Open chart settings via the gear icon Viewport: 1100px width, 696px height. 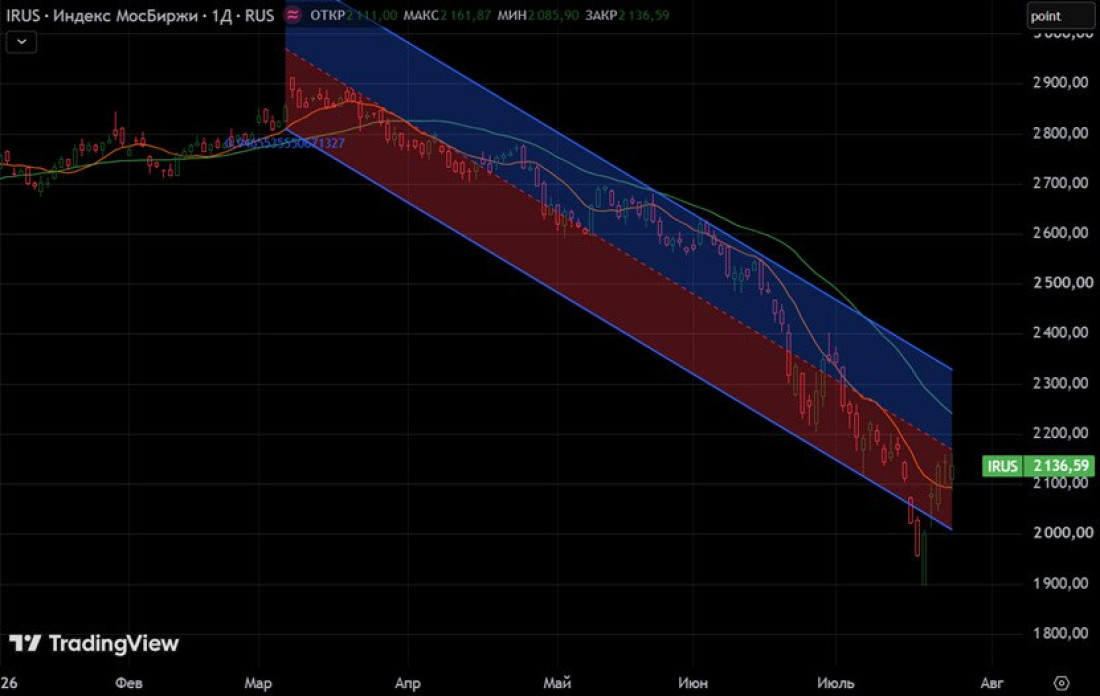coord(1061,683)
